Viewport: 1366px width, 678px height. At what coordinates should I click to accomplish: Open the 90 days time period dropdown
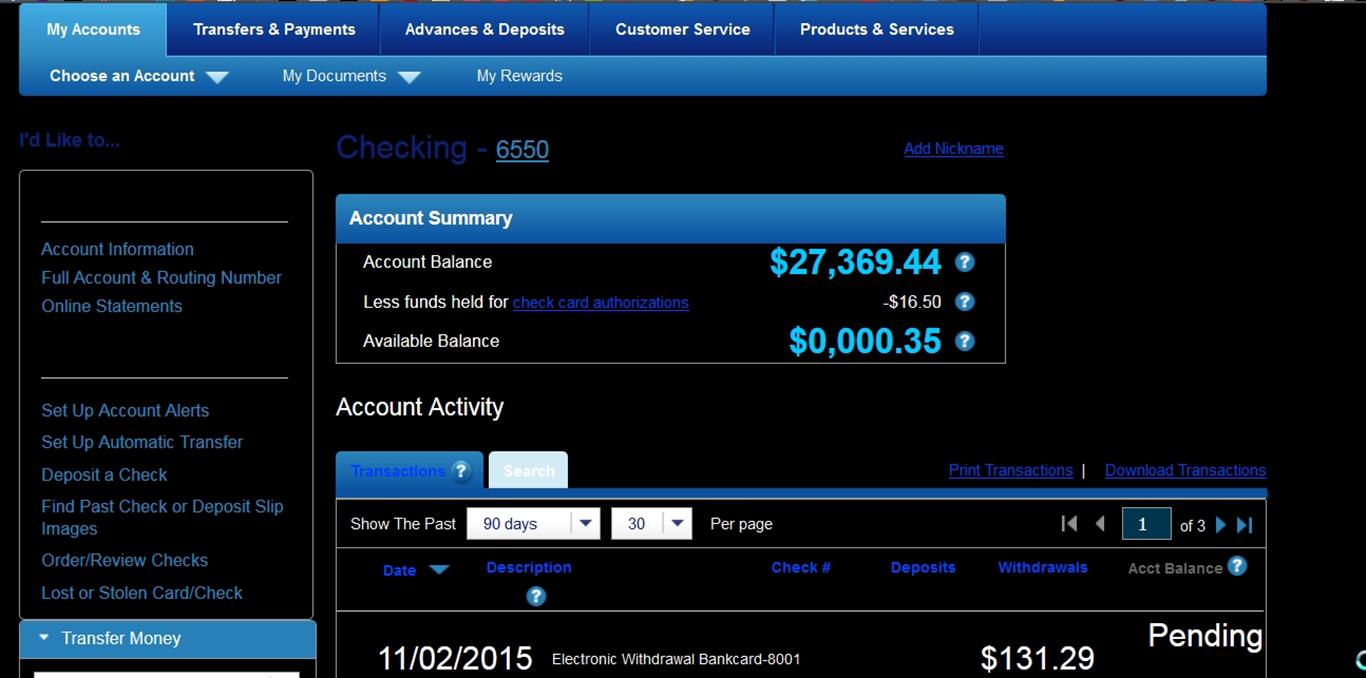click(x=585, y=523)
